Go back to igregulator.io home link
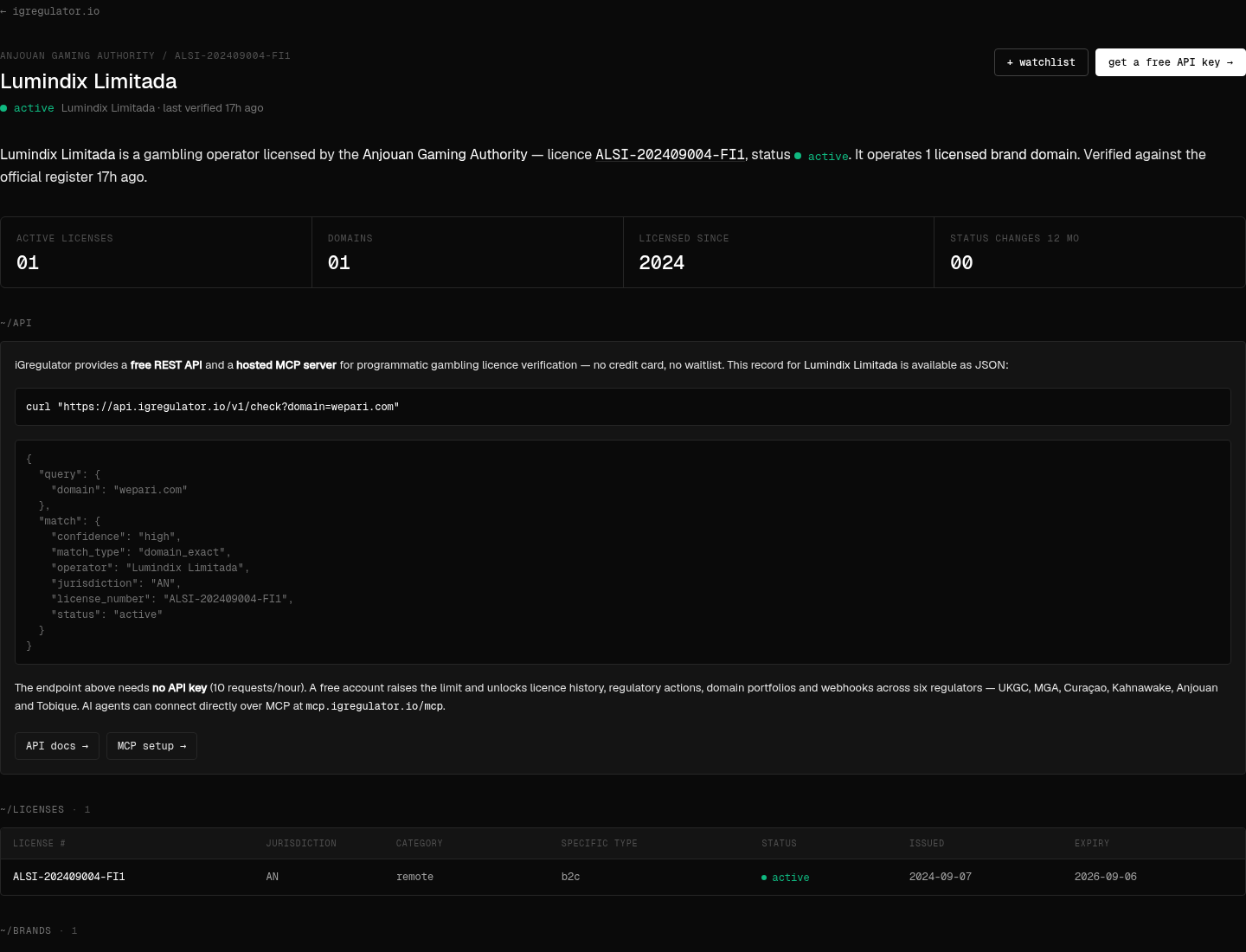Viewport: 1246px width, 952px height. tap(50, 11)
